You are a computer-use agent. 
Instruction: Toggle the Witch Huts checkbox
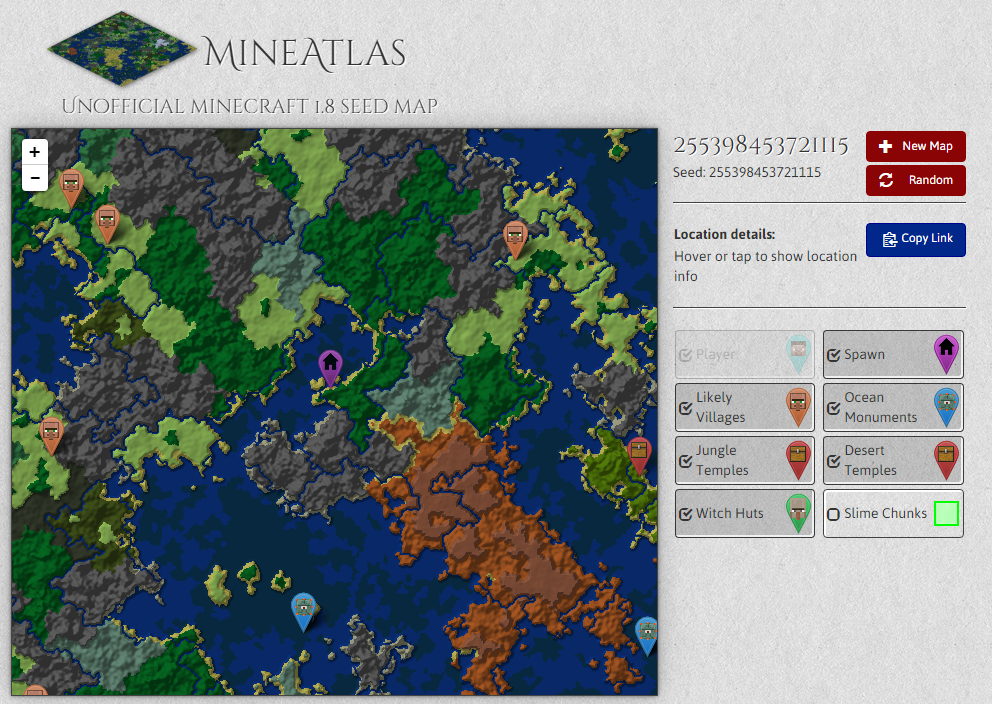686,514
